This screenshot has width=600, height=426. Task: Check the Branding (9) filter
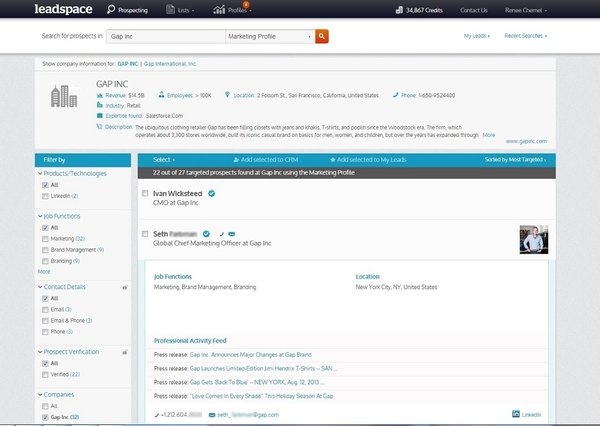click(x=45, y=261)
